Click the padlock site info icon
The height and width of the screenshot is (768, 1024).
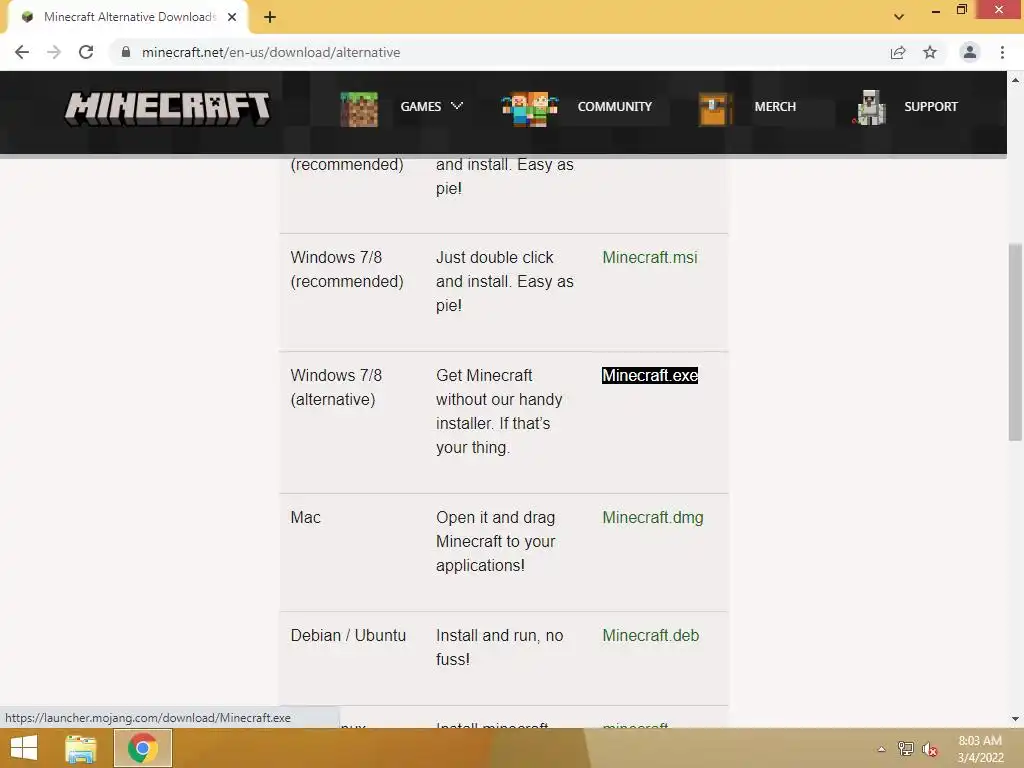point(126,52)
